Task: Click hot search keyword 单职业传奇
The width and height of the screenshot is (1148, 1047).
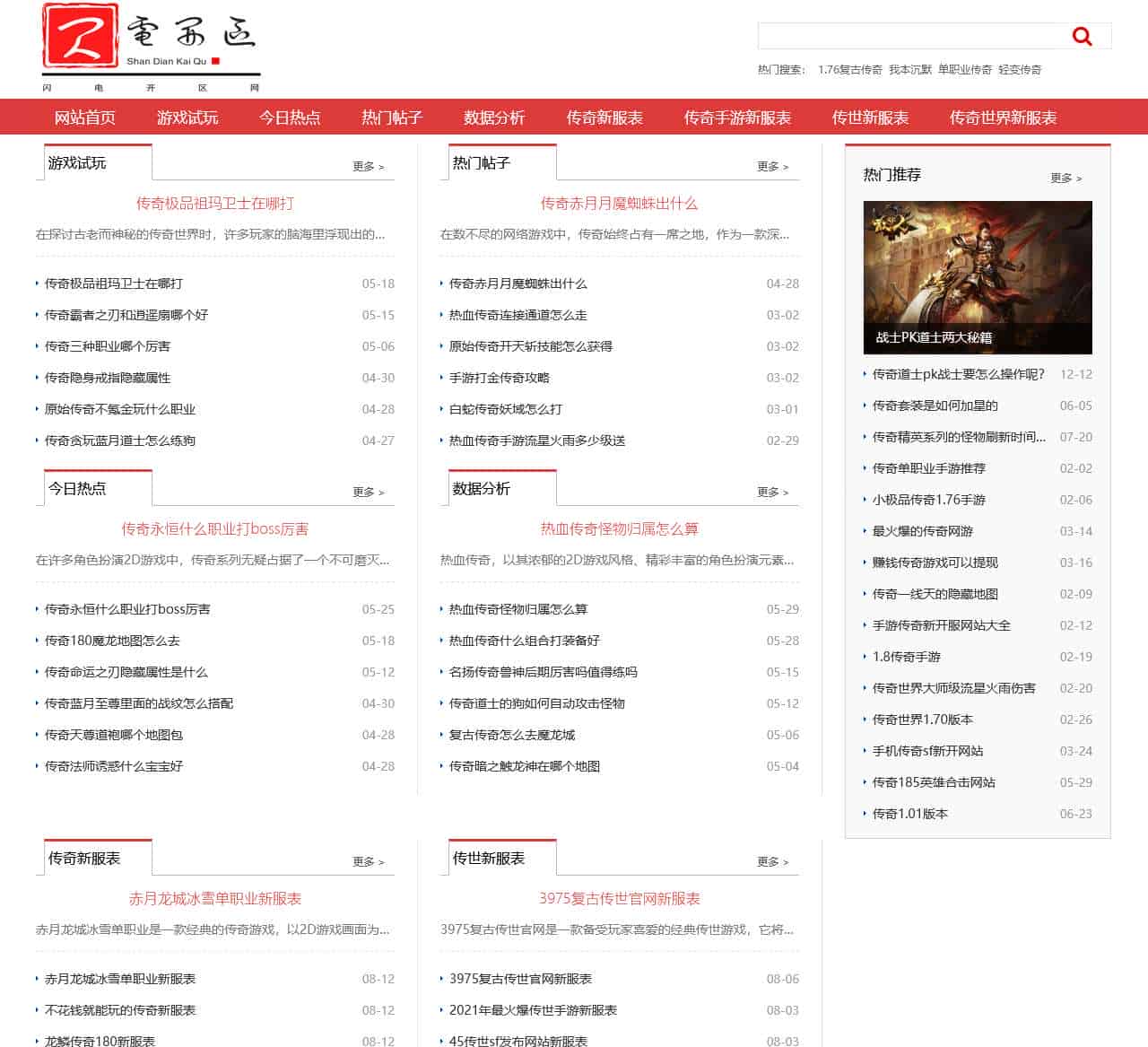Action: (x=965, y=69)
